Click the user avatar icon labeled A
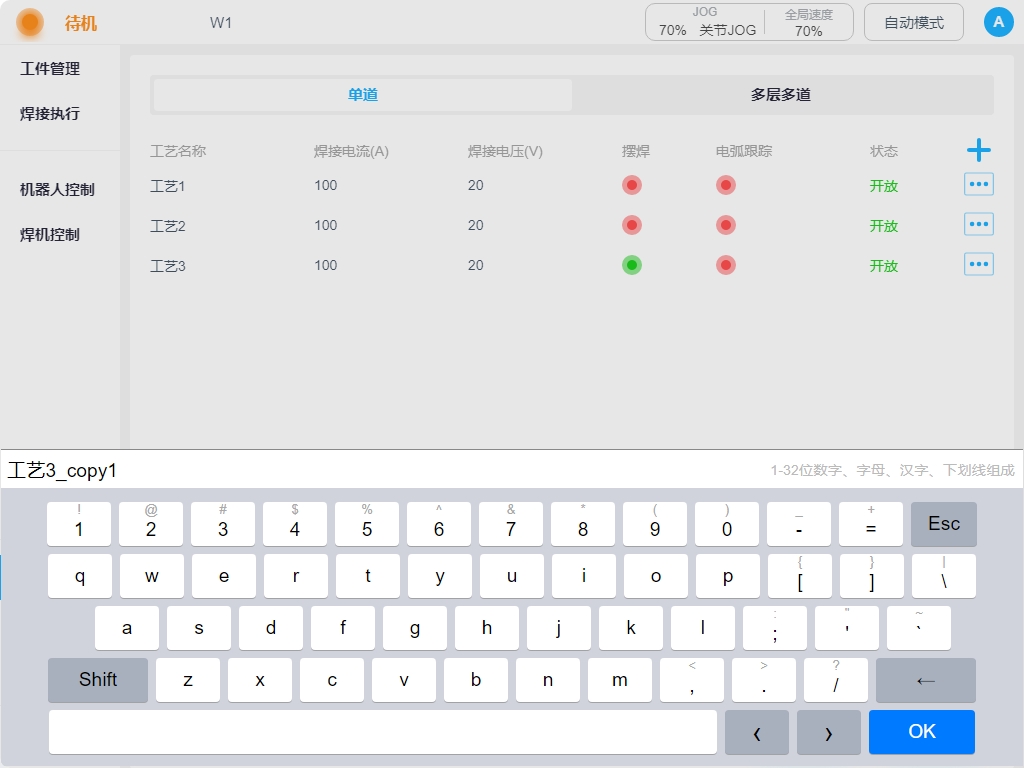The image size is (1024, 768). coord(998,22)
